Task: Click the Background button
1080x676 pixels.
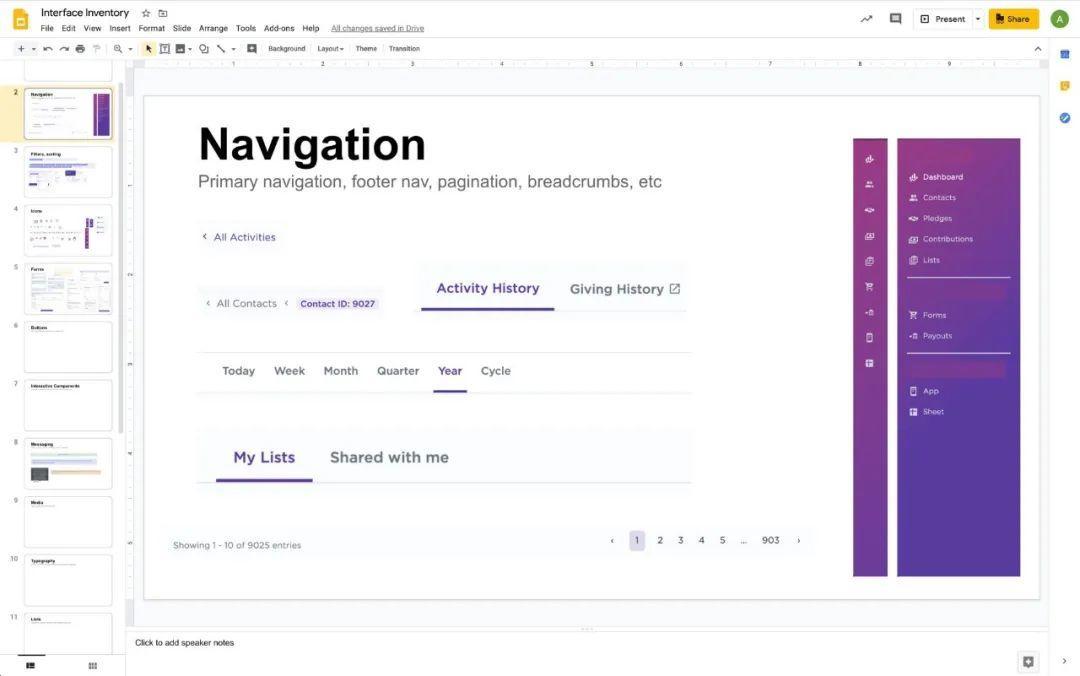Action: (x=286, y=49)
